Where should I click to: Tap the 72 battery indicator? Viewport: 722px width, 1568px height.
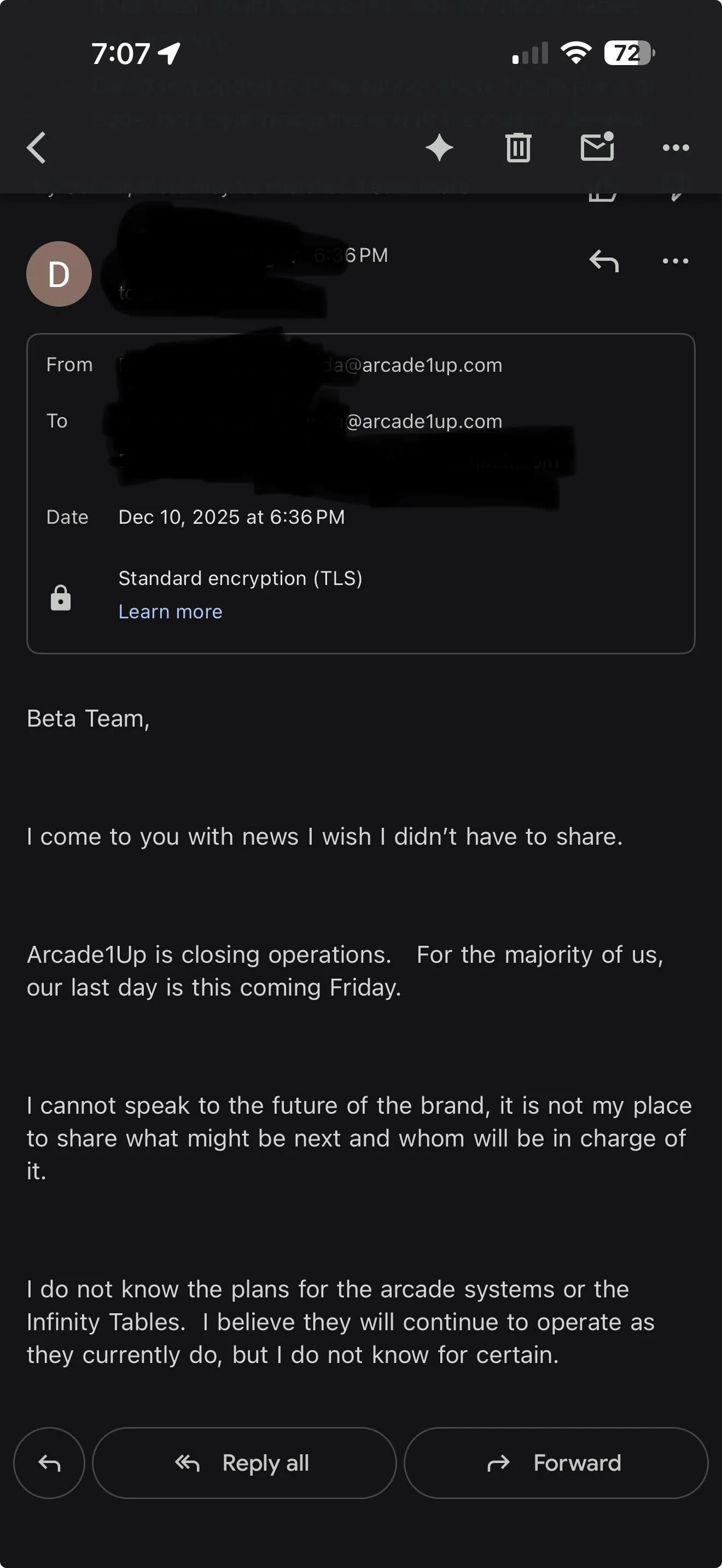(628, 53)
